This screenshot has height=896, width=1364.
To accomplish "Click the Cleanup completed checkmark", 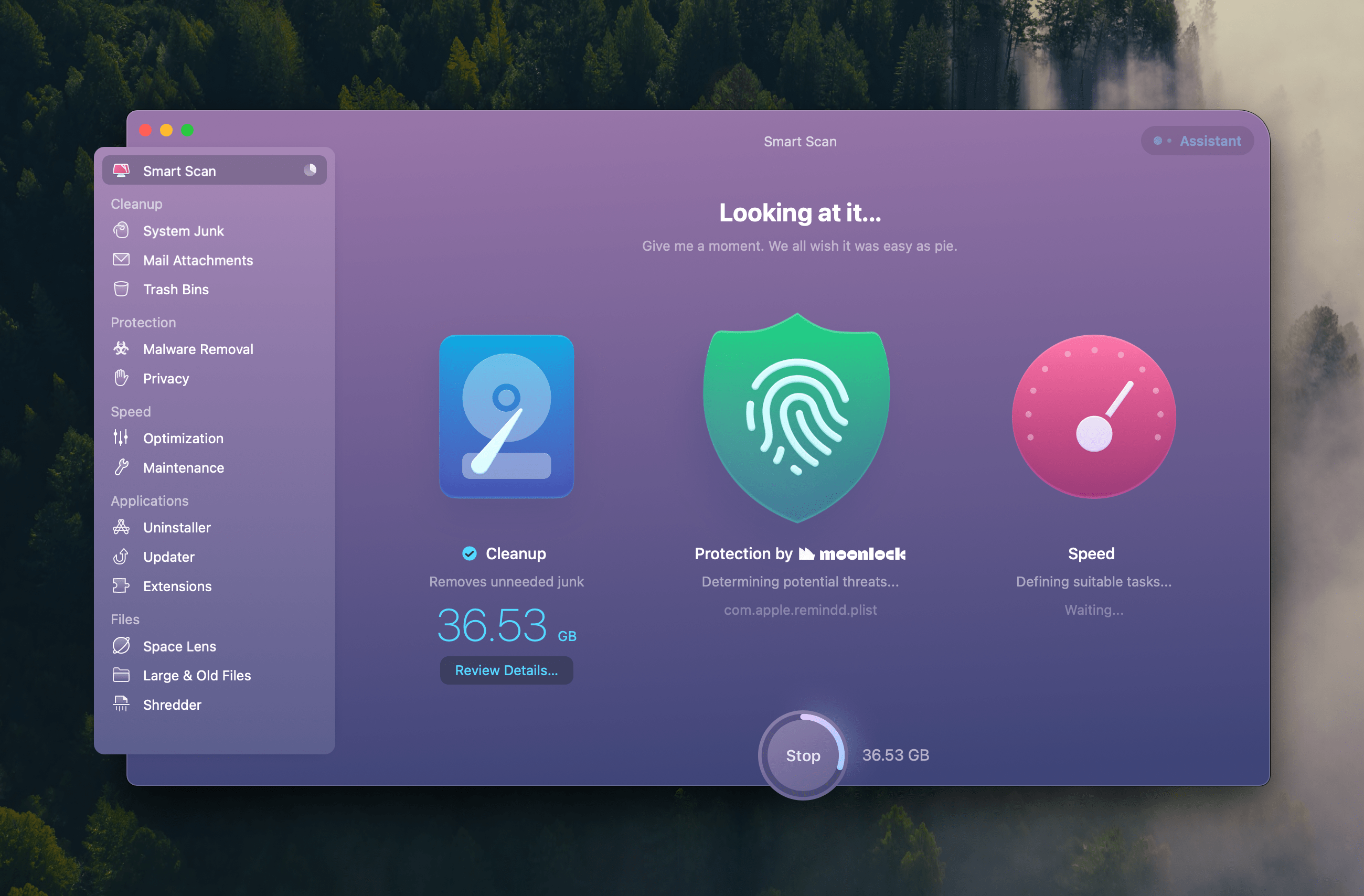I will click(470, 553).
